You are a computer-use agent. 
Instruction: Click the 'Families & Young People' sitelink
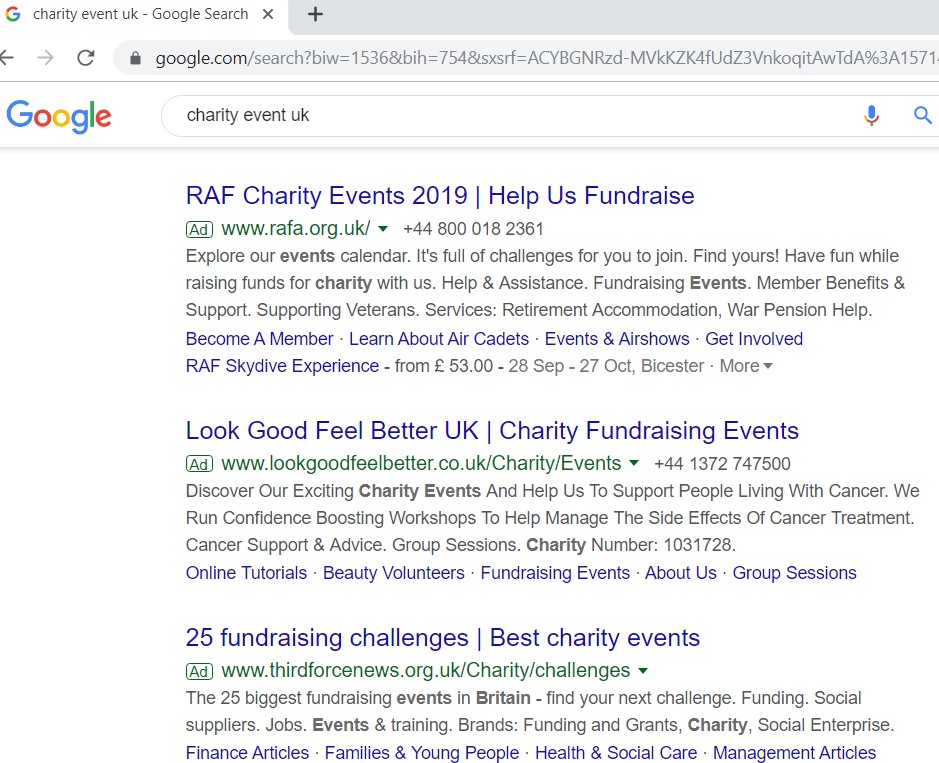pyautogui.click(x=422, y=753)
